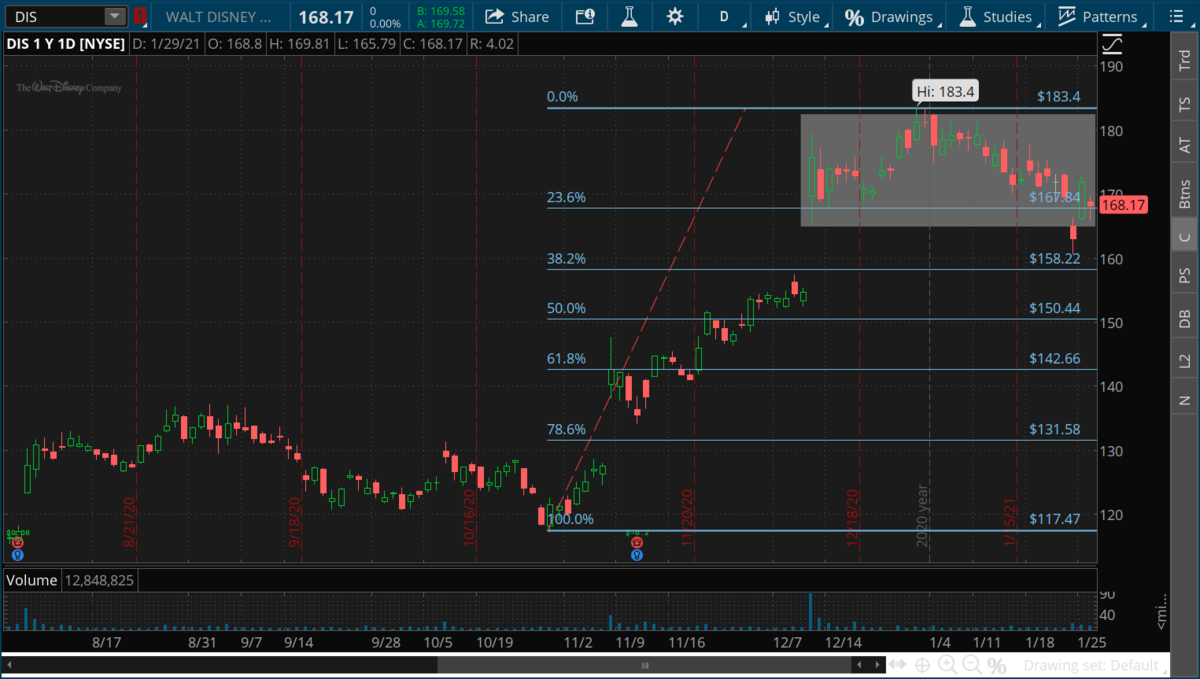Open the L2 sidebar tab
The width and height of the screenshot is (1200, 679).
(1185, 359)
